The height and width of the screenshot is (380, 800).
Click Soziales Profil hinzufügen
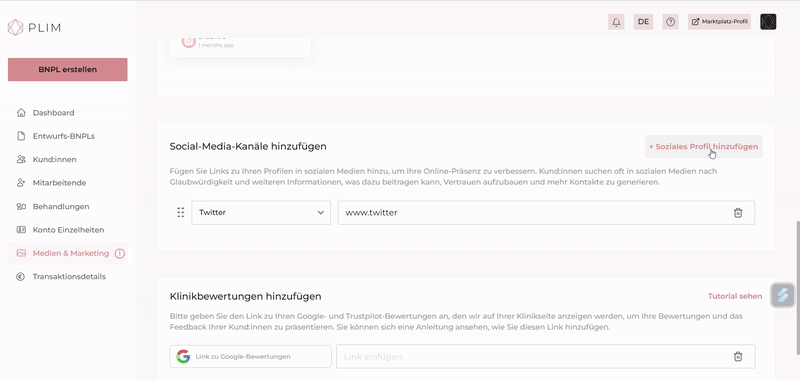click(x=704, y=146)
